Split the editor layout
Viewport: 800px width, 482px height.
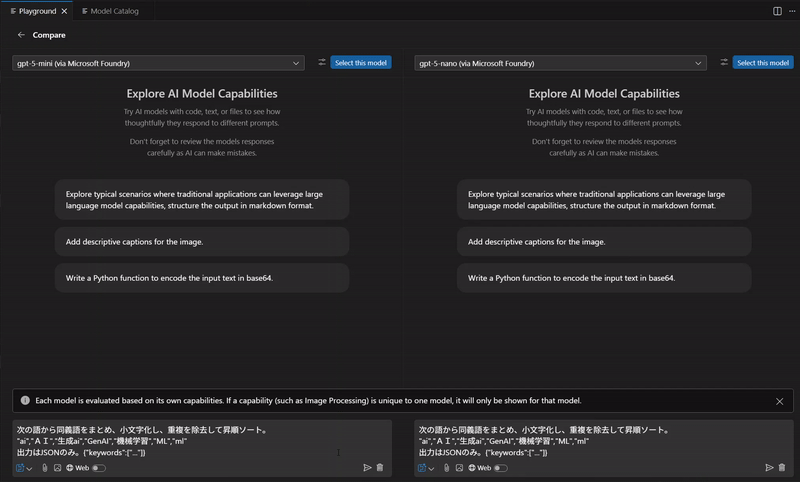click(777, 11)
